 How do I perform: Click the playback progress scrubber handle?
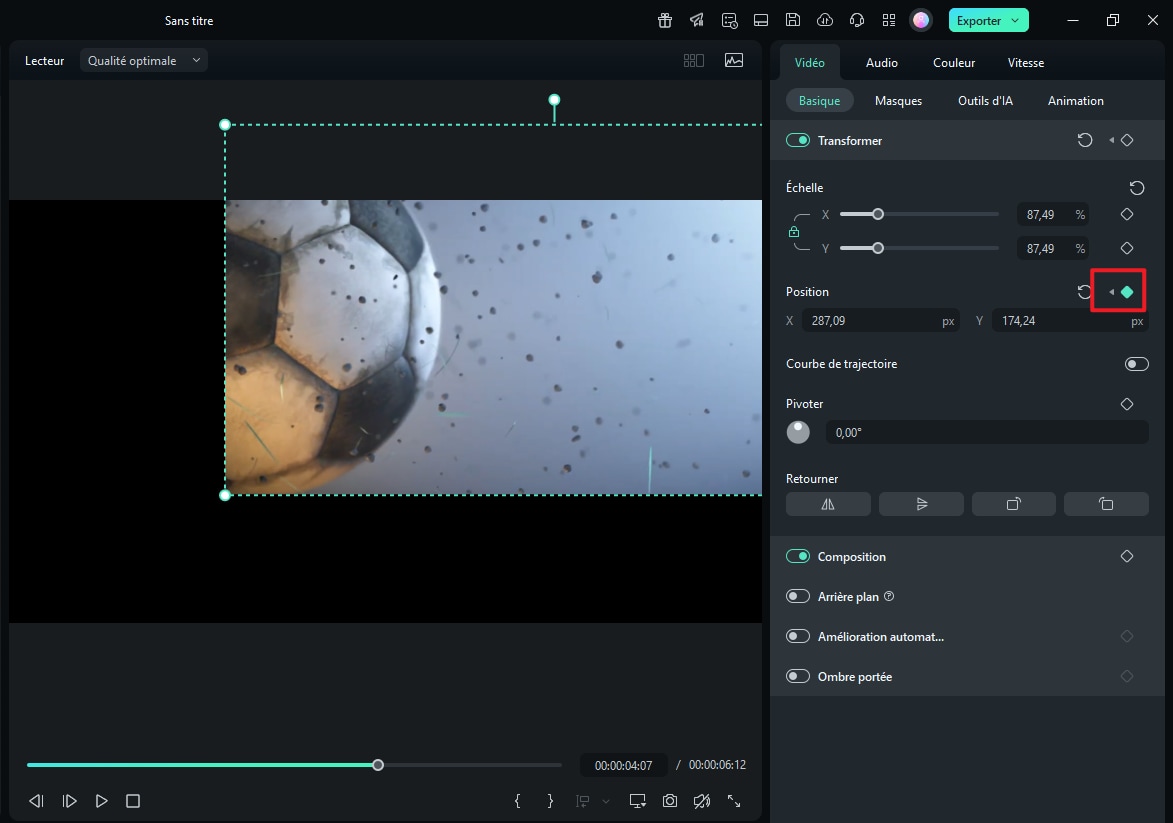[x=378, y=765]
